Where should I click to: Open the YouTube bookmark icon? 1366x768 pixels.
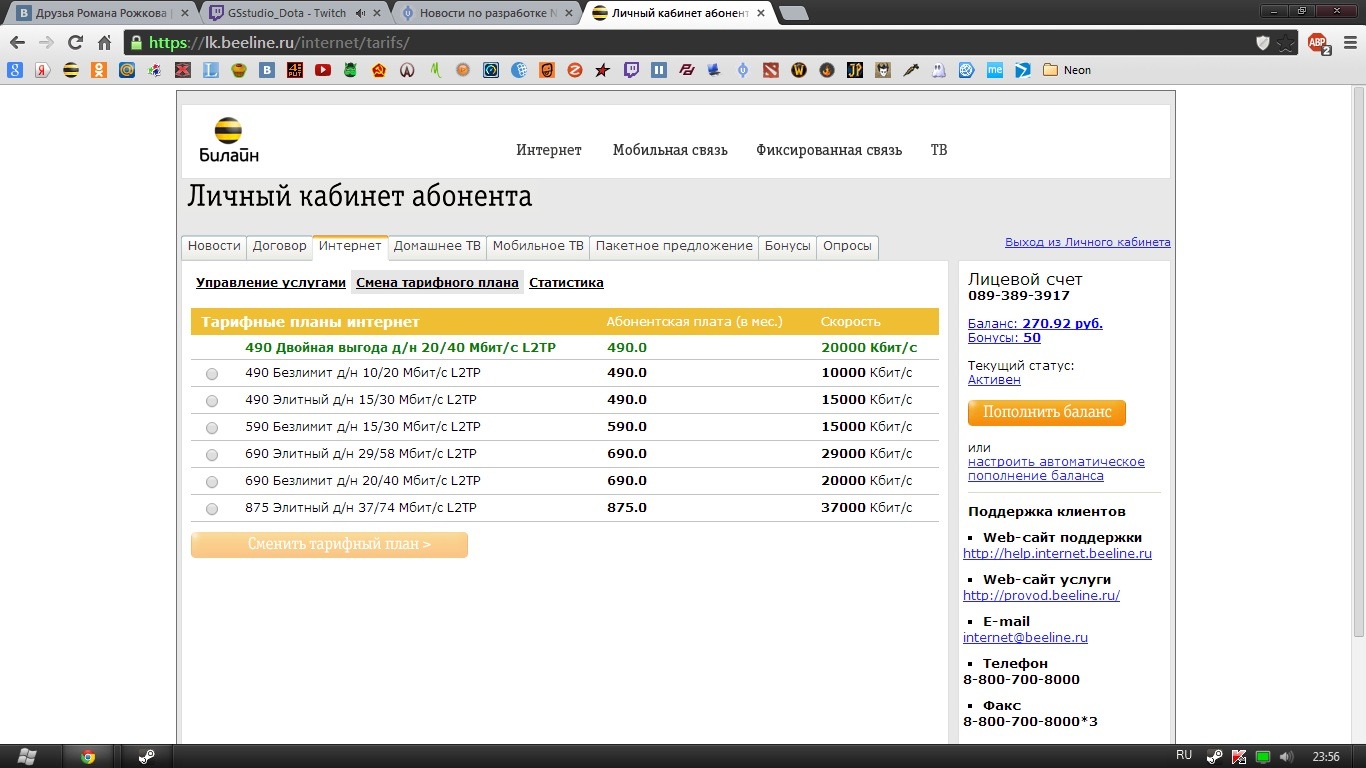pos(322,70)
